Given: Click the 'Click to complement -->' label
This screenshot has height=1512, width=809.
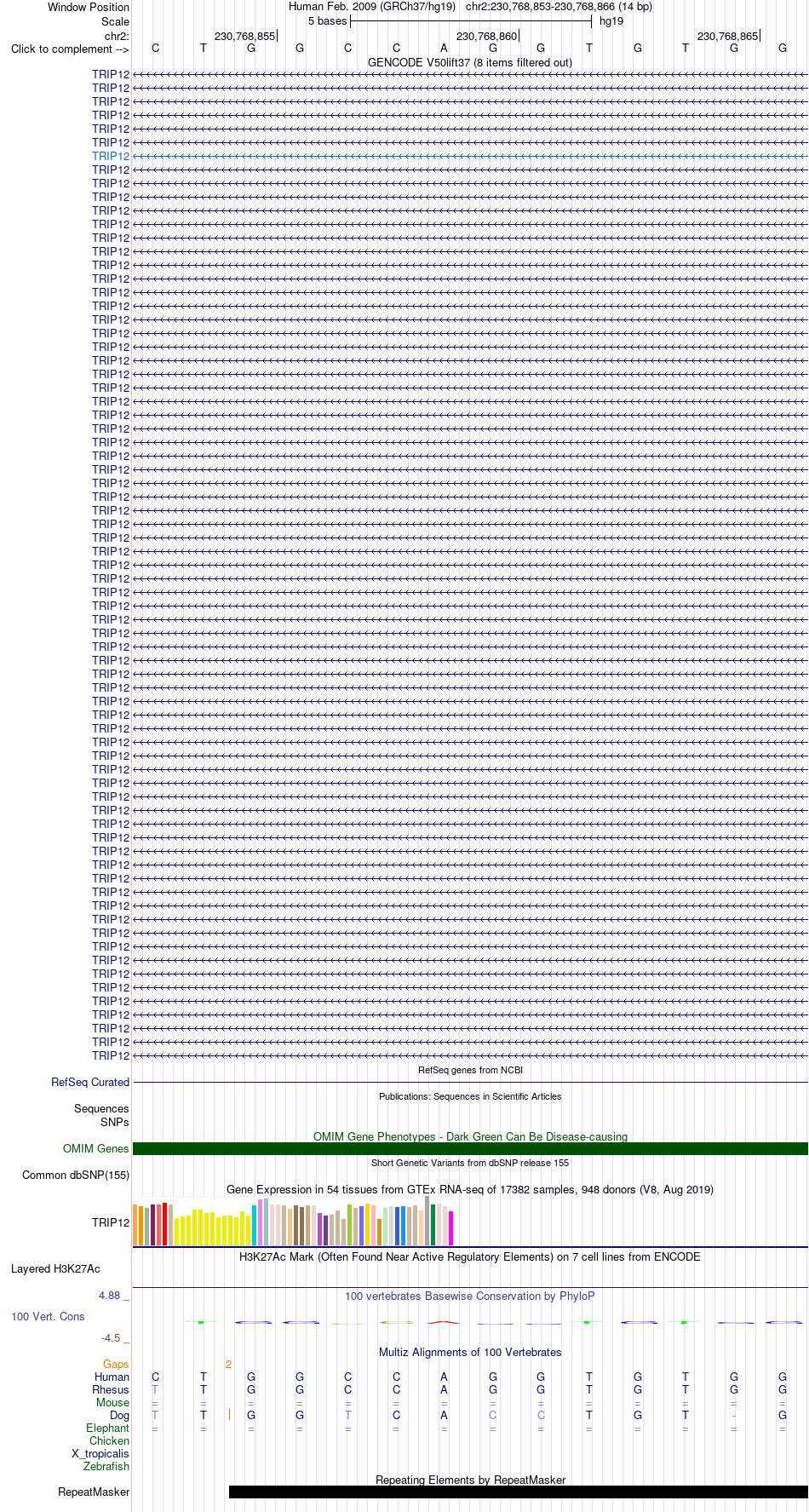Looking at the screenshot, I should pos(70,49).
